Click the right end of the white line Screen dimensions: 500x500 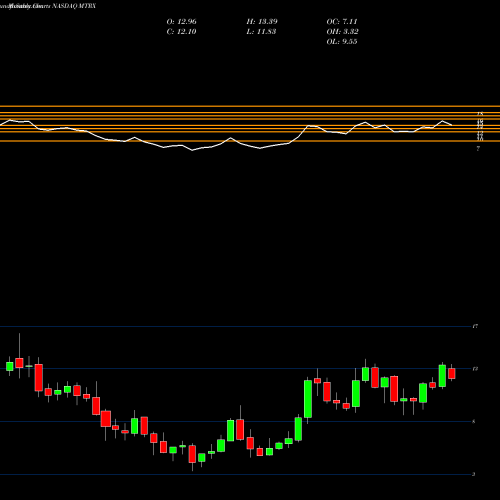pyautogui.click(x=452, y=125)
